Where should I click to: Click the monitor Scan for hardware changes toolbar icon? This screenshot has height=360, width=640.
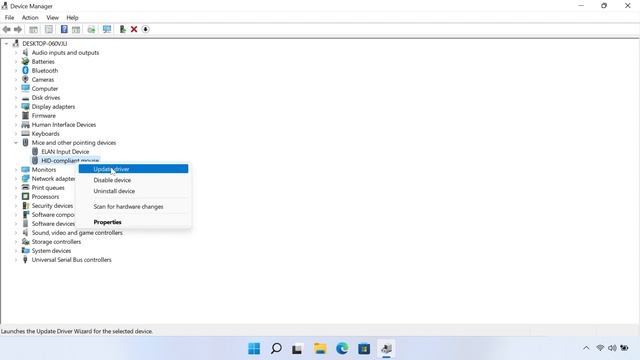click(107, 29)
